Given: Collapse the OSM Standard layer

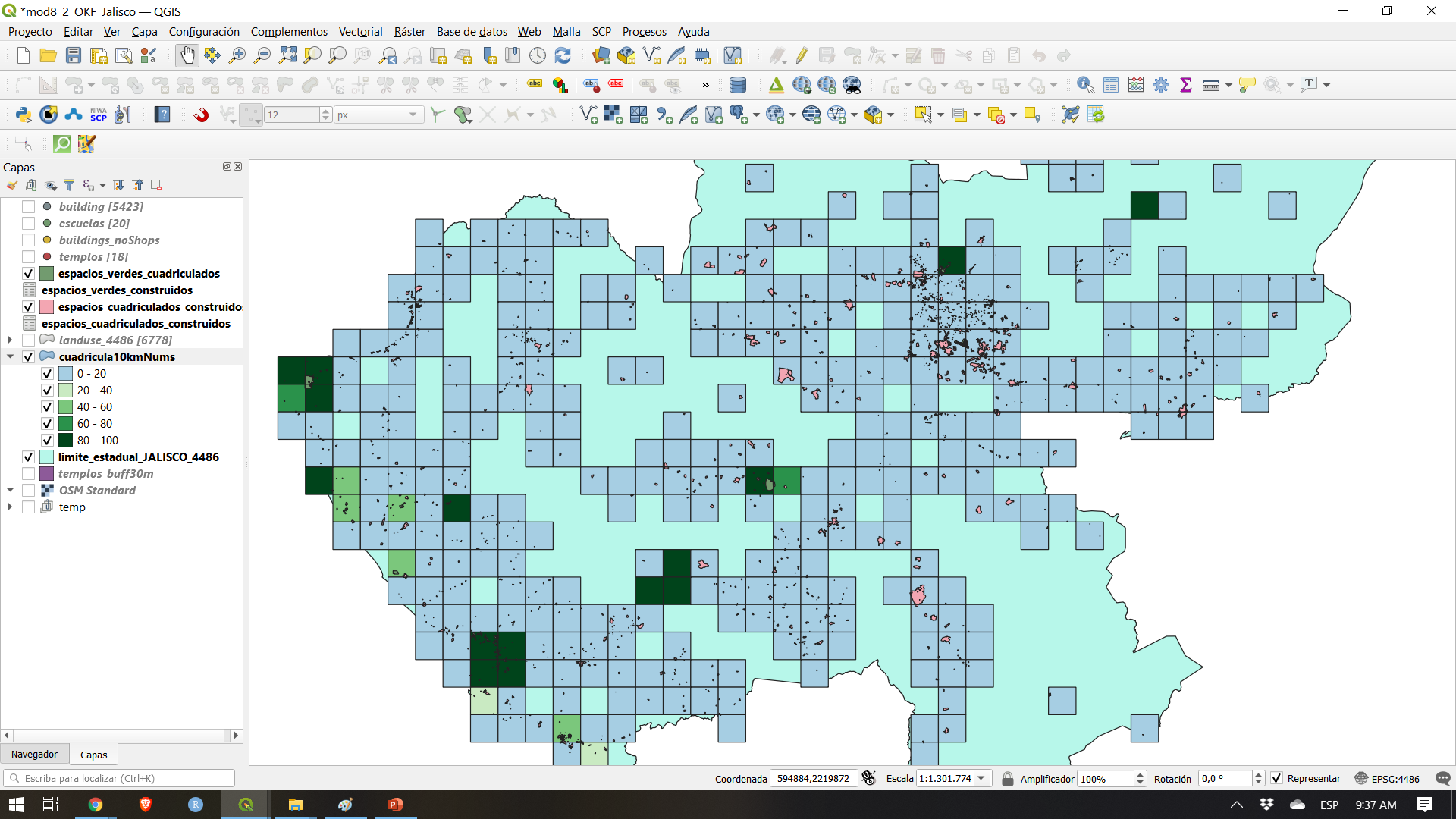Looking at the screenshot, I should 10,490.
